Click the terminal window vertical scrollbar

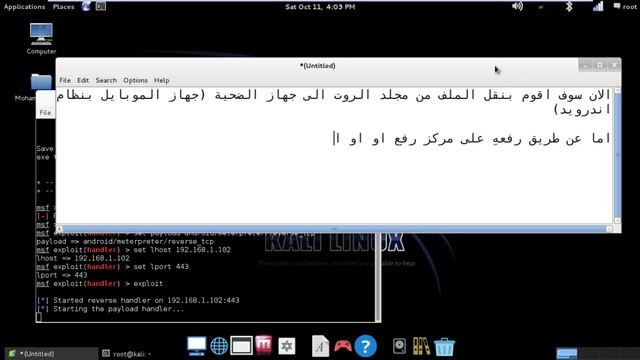tap(378, 278)
